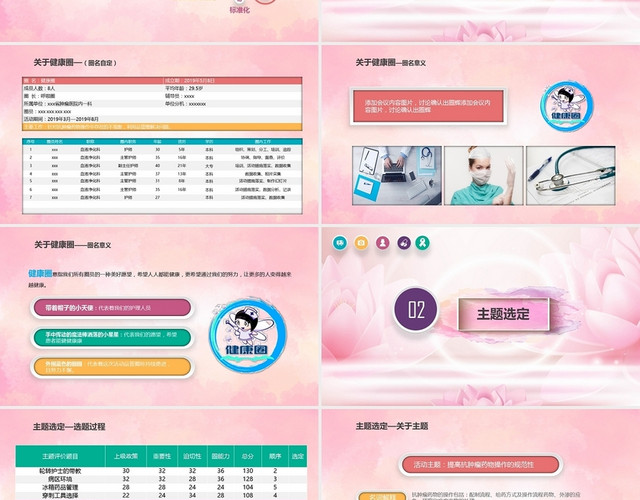Click member row 3 with age 40
The height and width of the screenshot is (500, 640).
pos(162,166)
